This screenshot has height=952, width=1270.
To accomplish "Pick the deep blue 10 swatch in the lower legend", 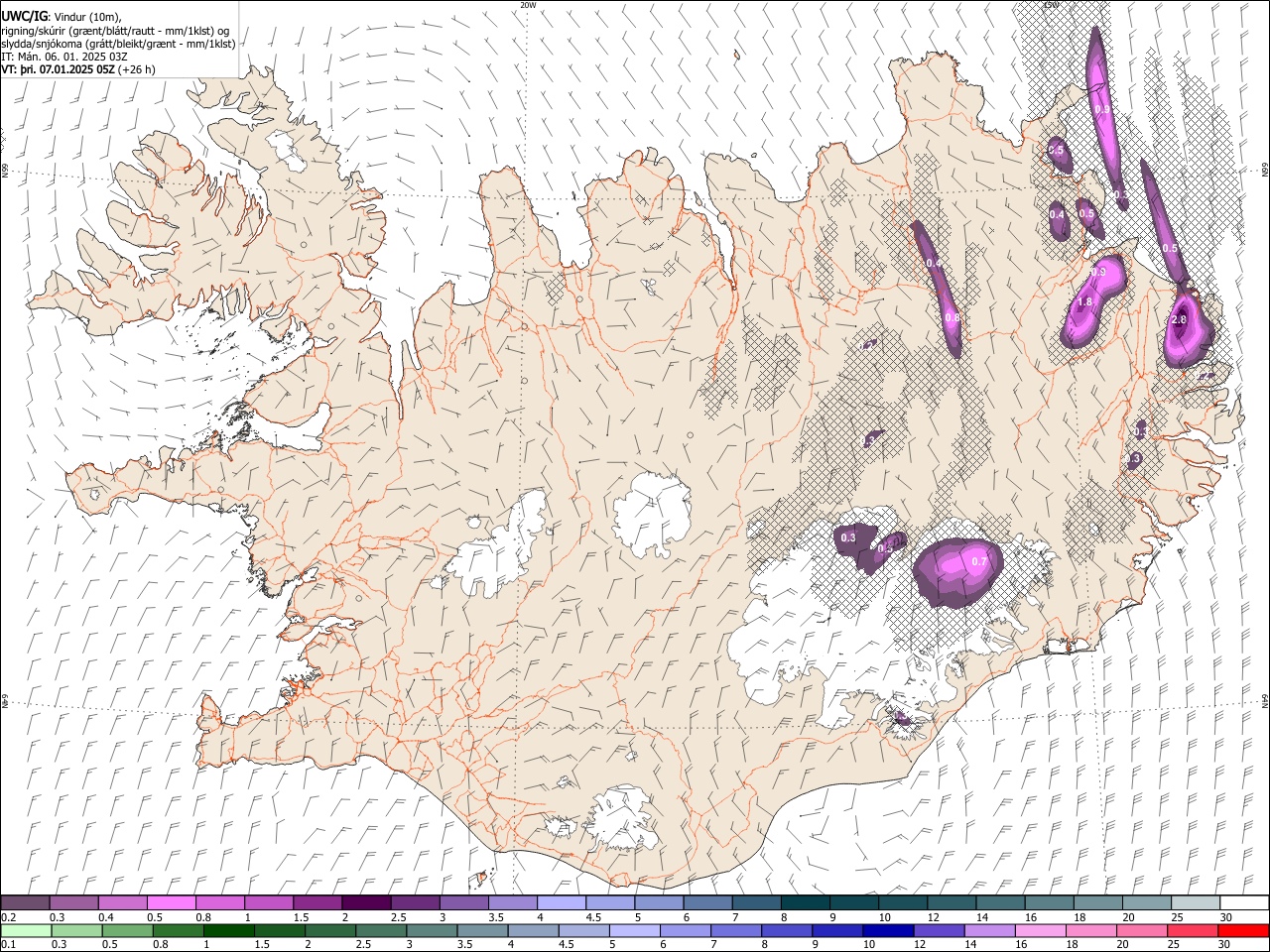I will pos(887,931).
